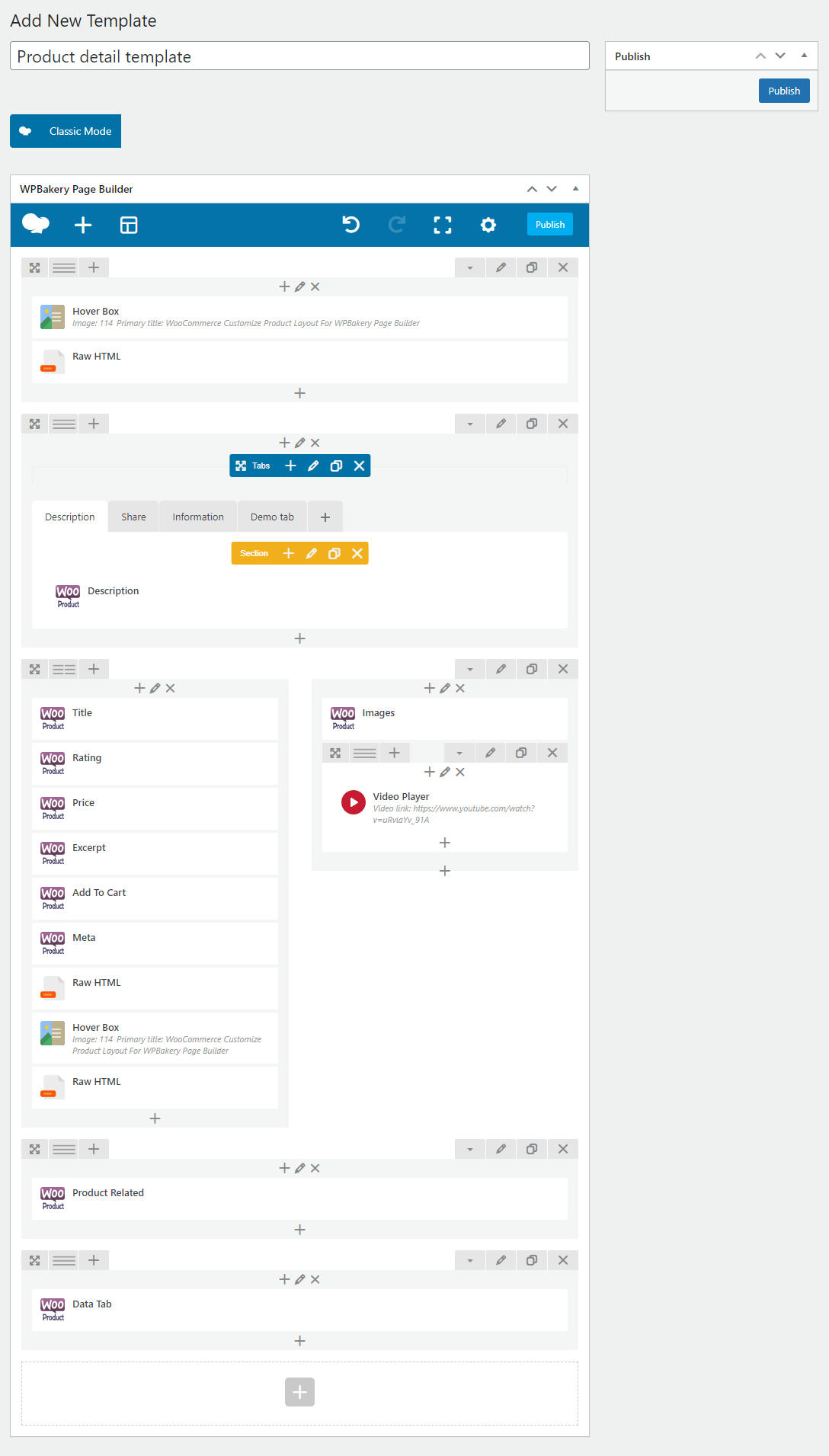Move WPBakery Page Builder panel down
The width and height of the screenshot is (829, 1456).
[x=552, y=189]
